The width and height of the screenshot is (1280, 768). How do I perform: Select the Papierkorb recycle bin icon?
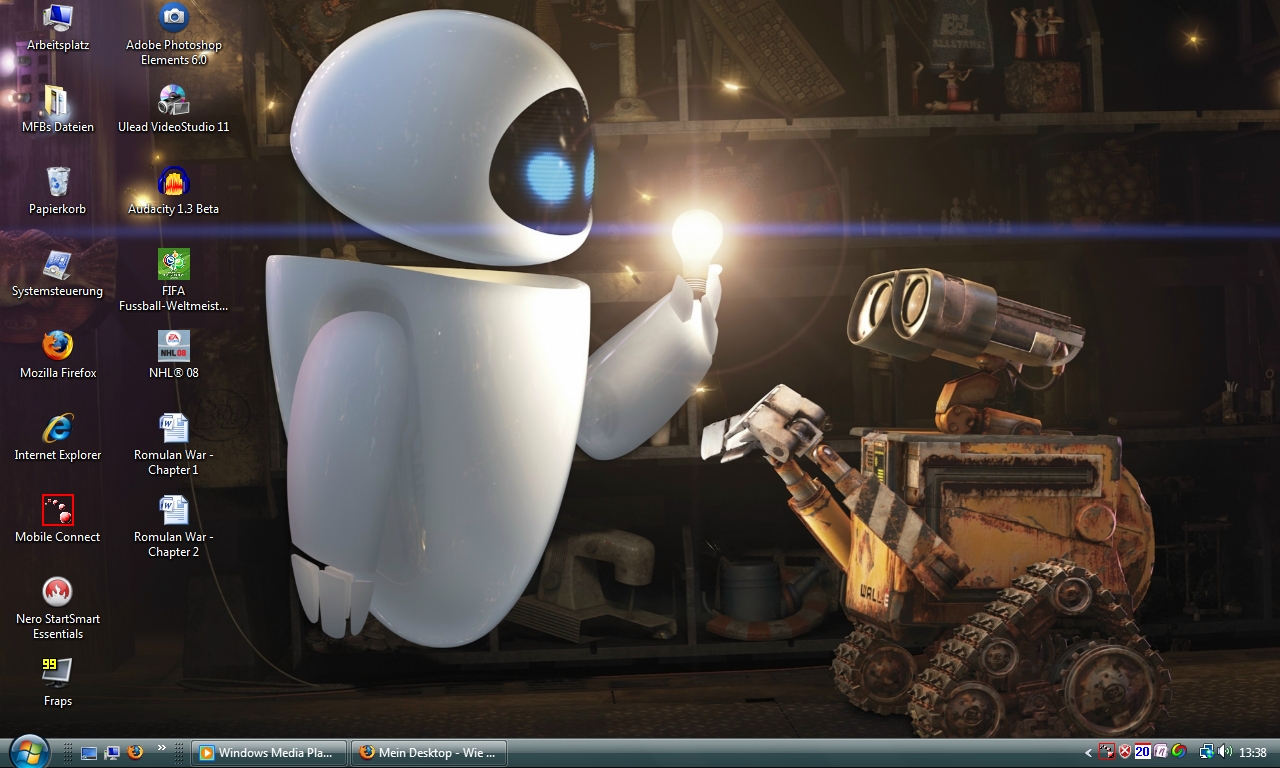(x=58, y=182)
